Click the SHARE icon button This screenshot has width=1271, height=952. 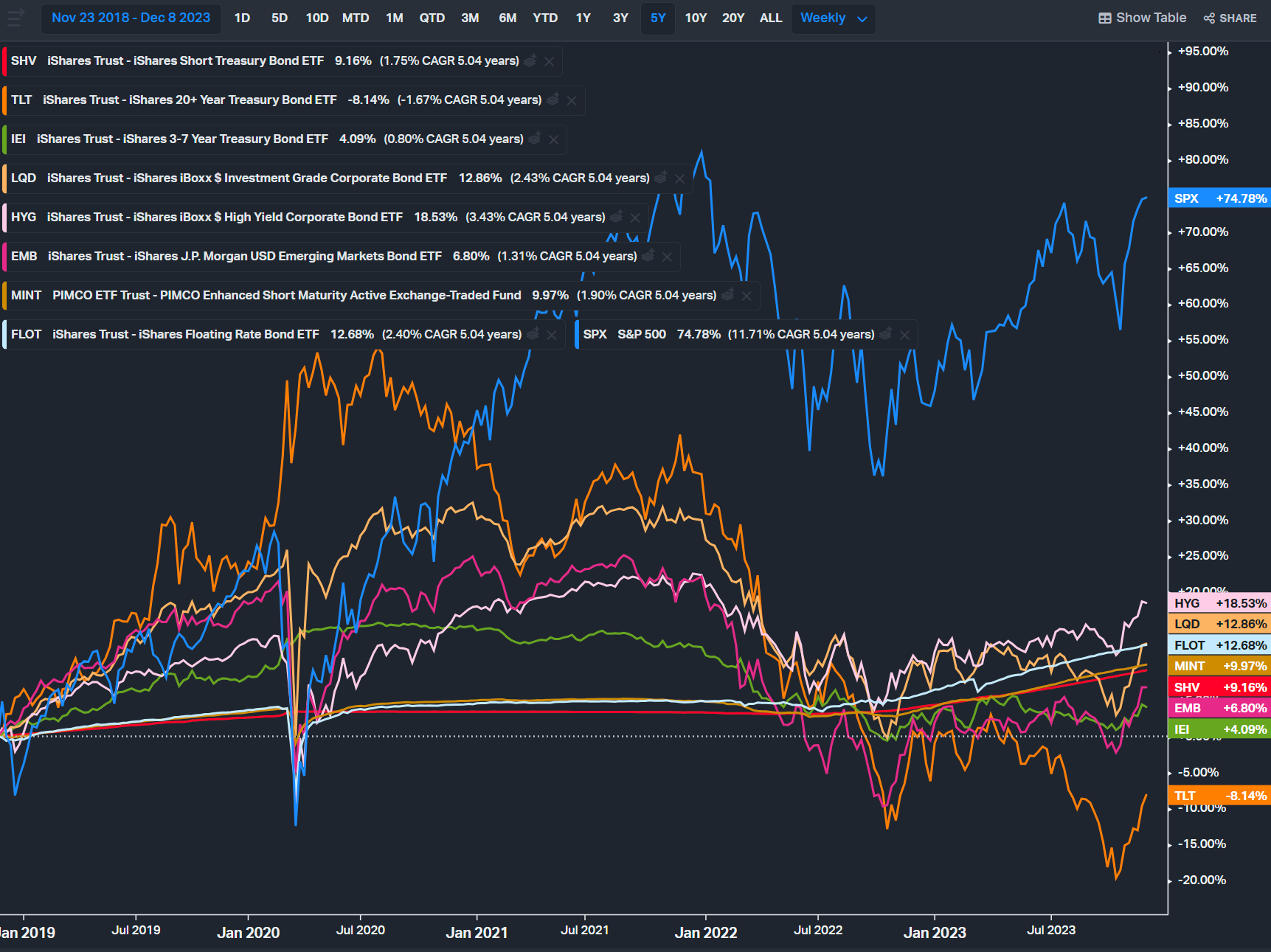click(1230, 18)
